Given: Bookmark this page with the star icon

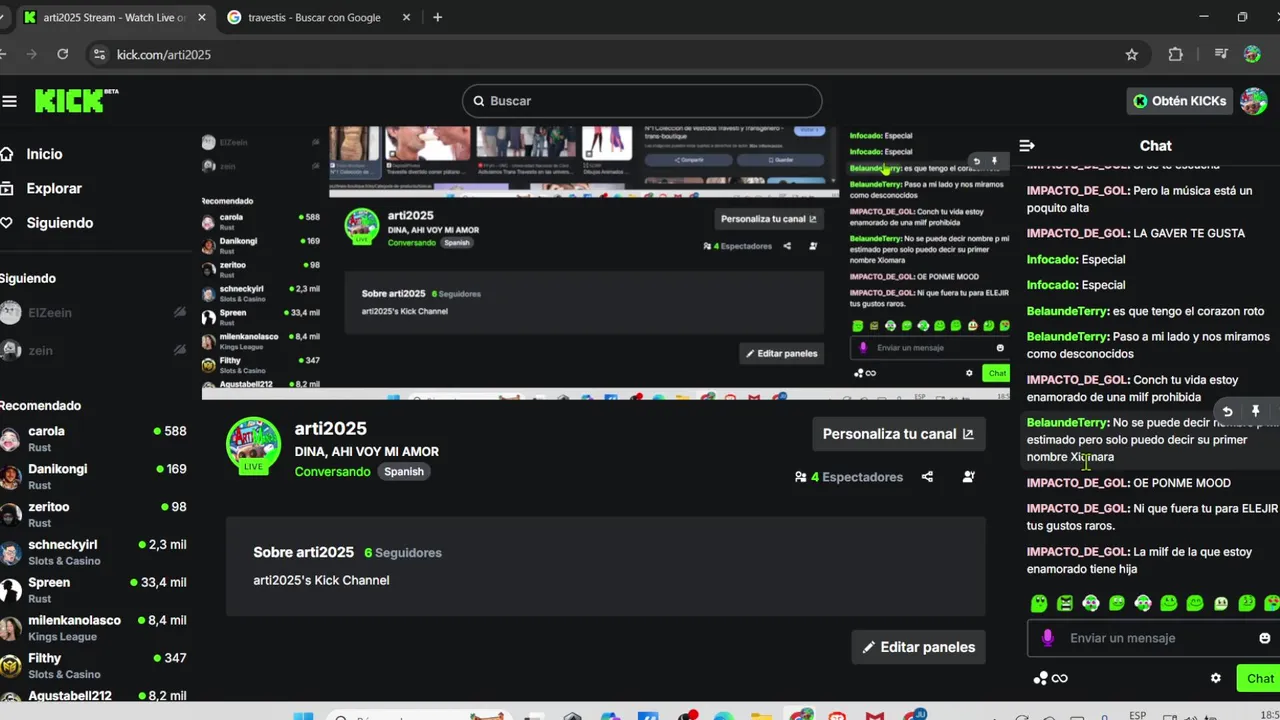Looking at the screenshot, I should (1132, 55).
